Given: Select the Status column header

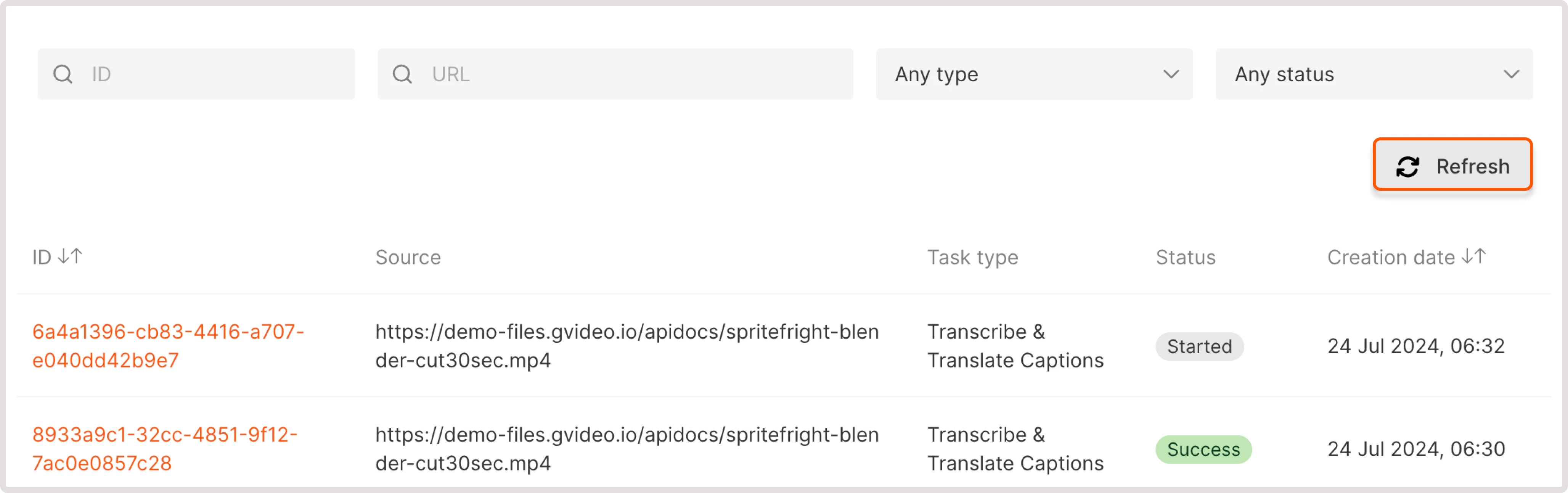Looking at the screenshot, I should click(x=1185, y=256).
